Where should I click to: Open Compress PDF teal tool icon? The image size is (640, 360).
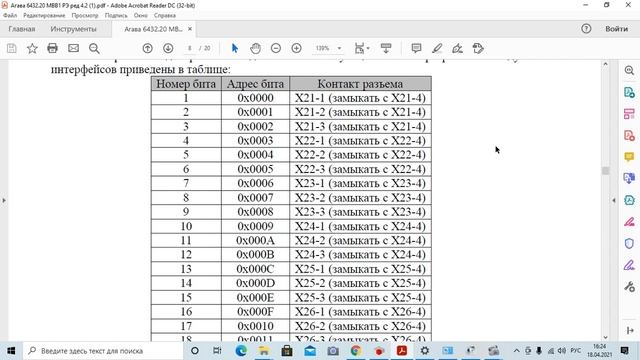pos(629,200)
